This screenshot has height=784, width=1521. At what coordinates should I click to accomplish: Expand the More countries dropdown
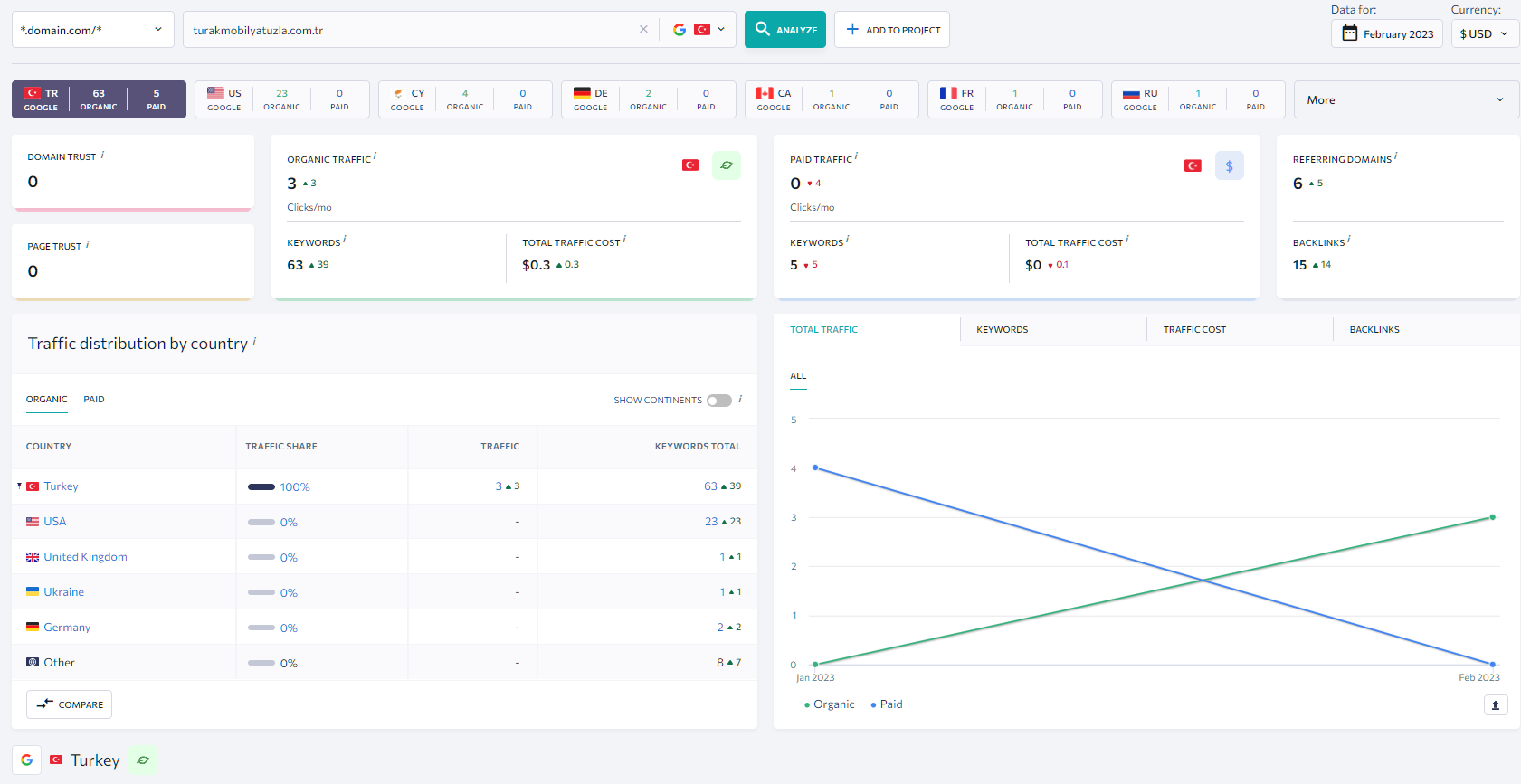coord(1405,99)
